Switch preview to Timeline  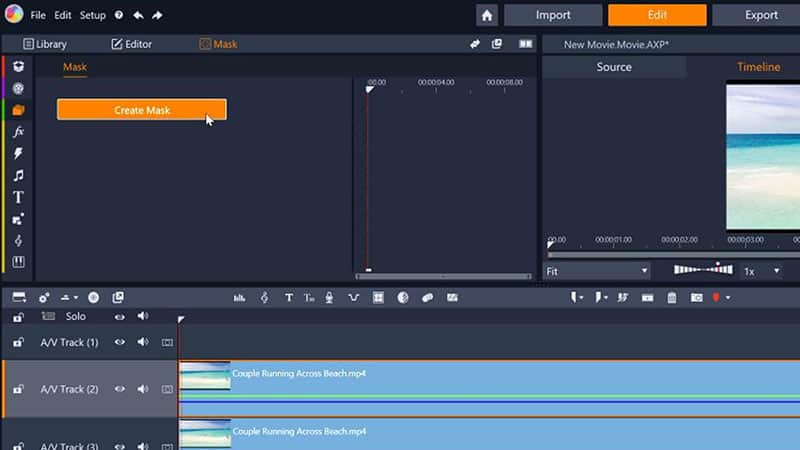pyautogui.click(x=758, y=67)
